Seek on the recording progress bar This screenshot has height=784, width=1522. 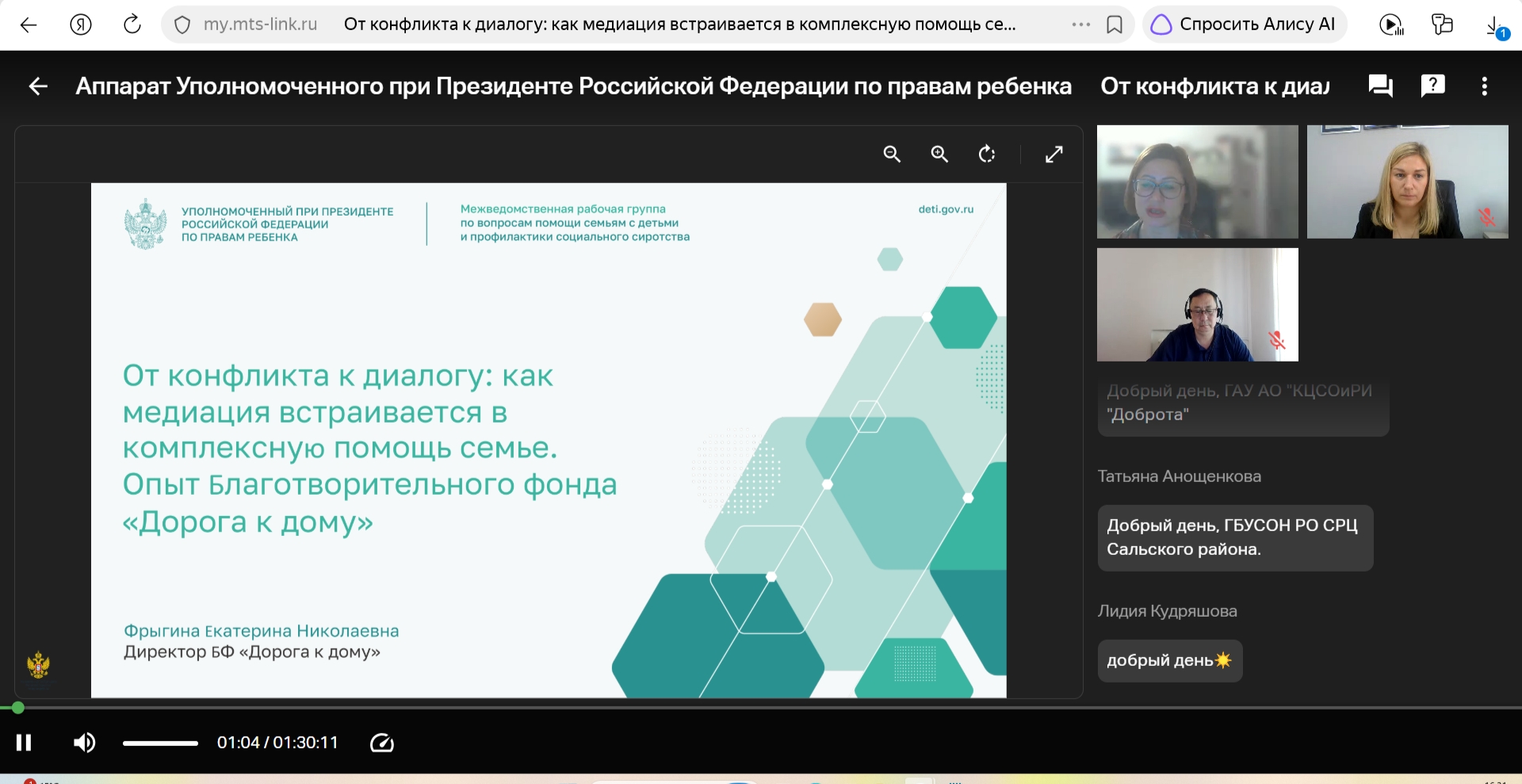click(761, 708)
